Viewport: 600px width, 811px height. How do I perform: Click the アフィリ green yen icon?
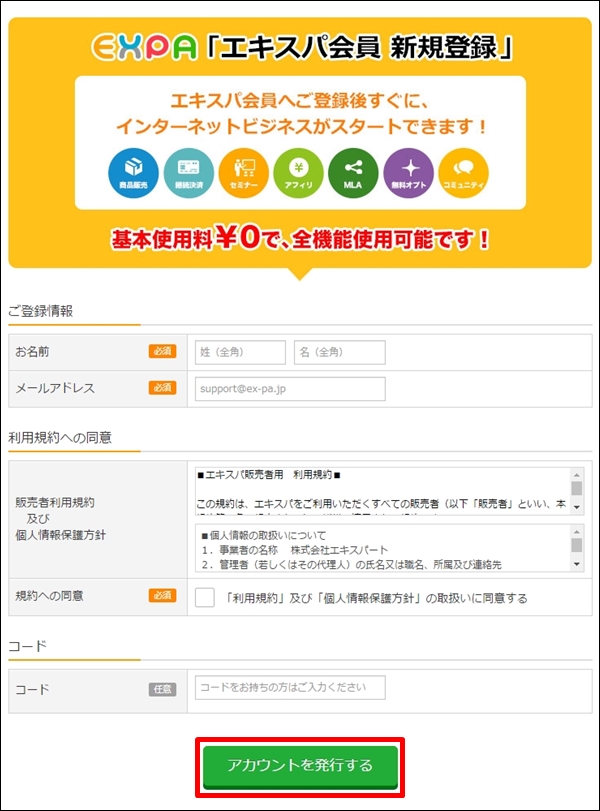tap(298, 173)
